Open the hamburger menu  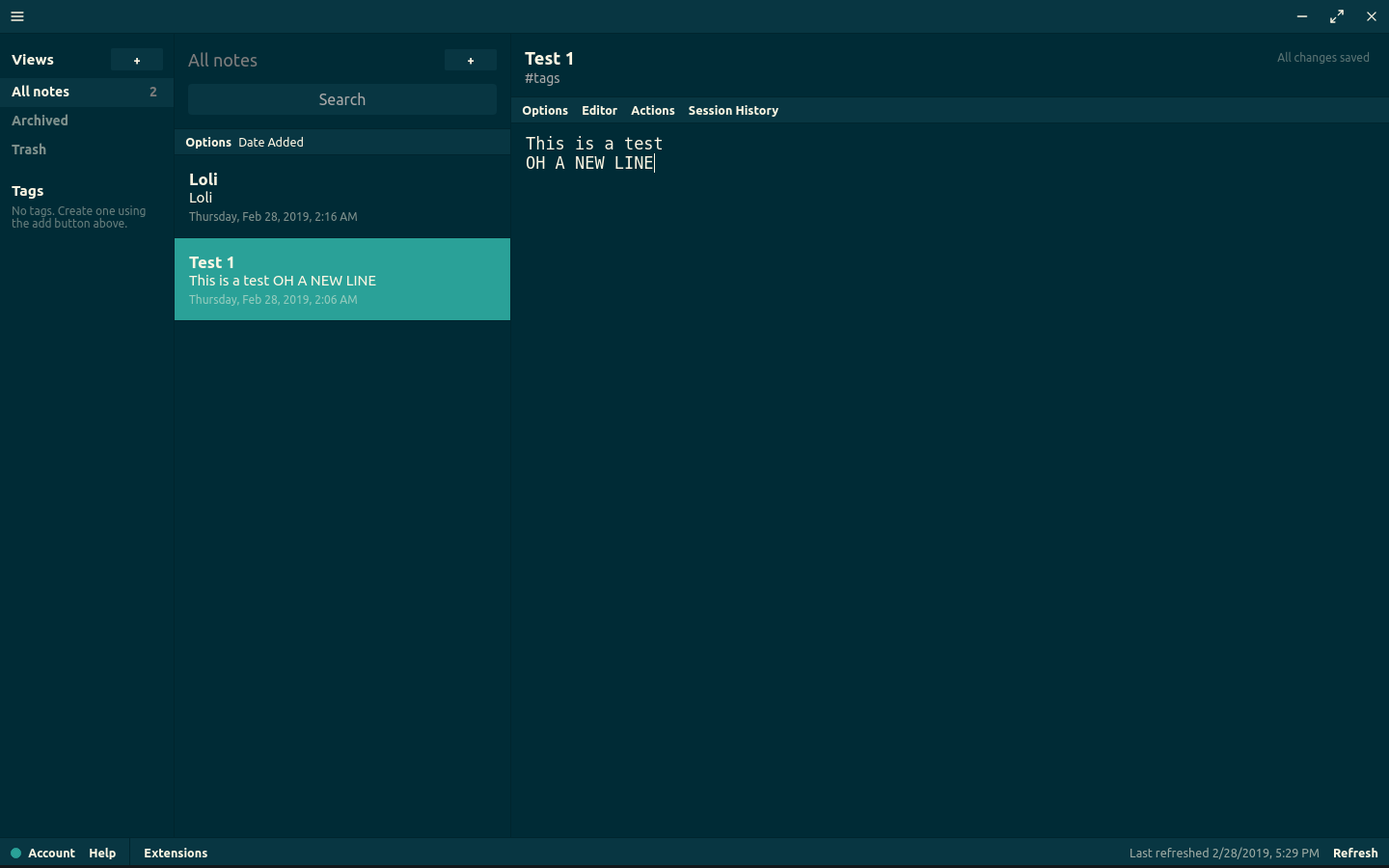coord(16,16)
